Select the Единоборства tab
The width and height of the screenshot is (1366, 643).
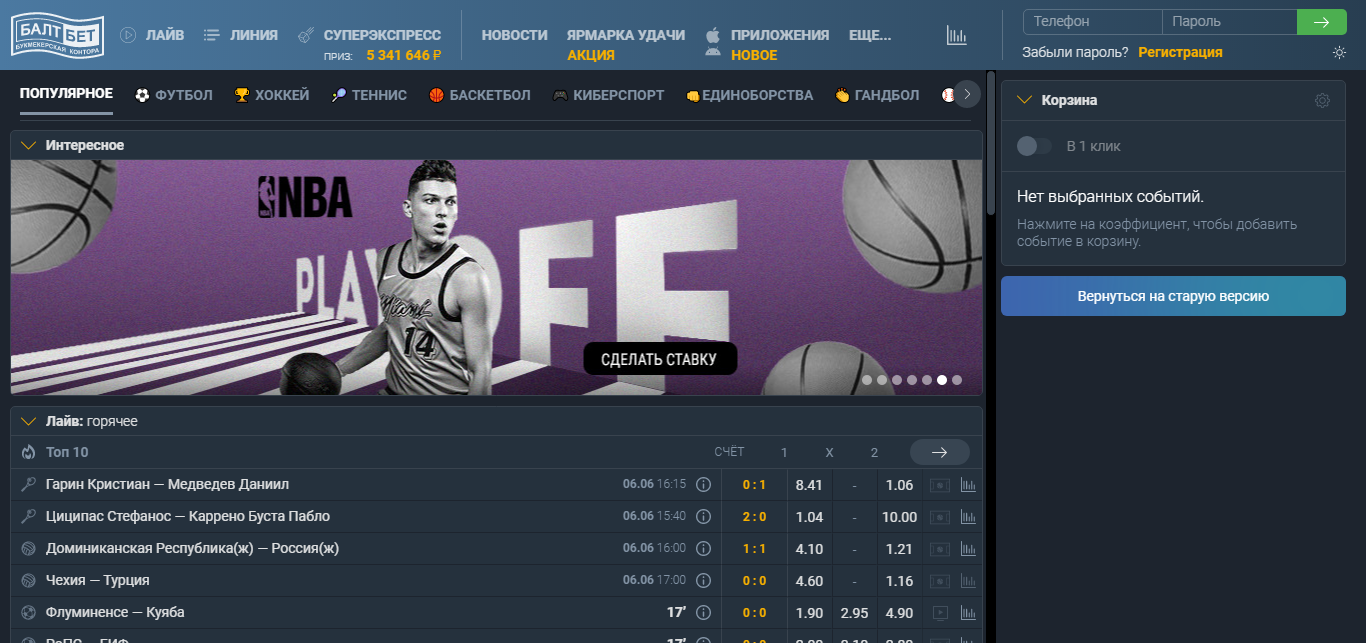click(x=749, y=95)
